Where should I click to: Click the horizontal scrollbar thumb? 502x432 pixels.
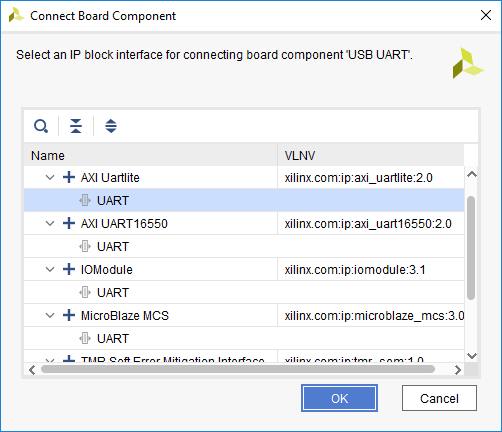coord(238,369)
